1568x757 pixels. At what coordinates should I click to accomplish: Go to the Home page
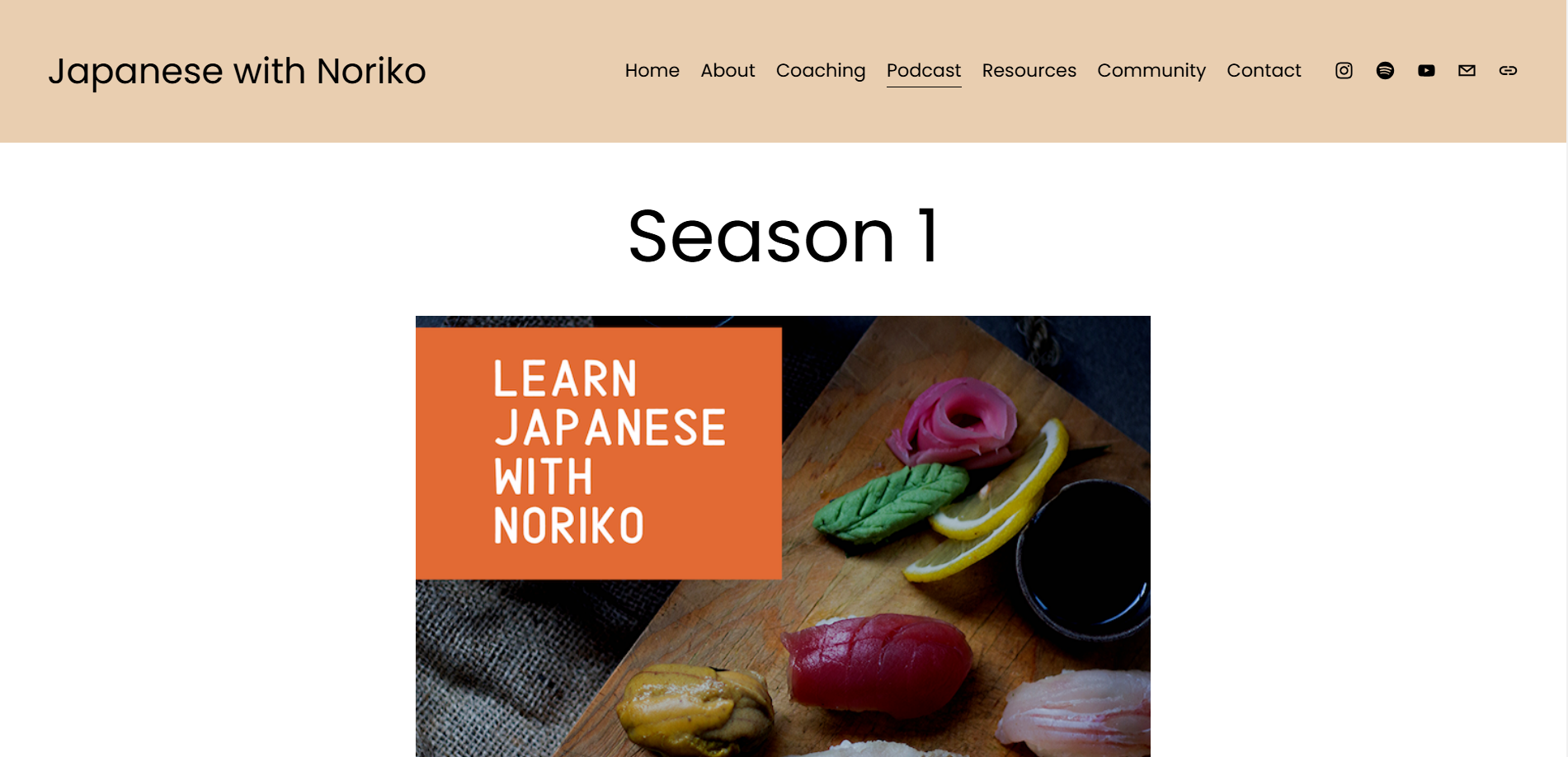pos(652,71)
